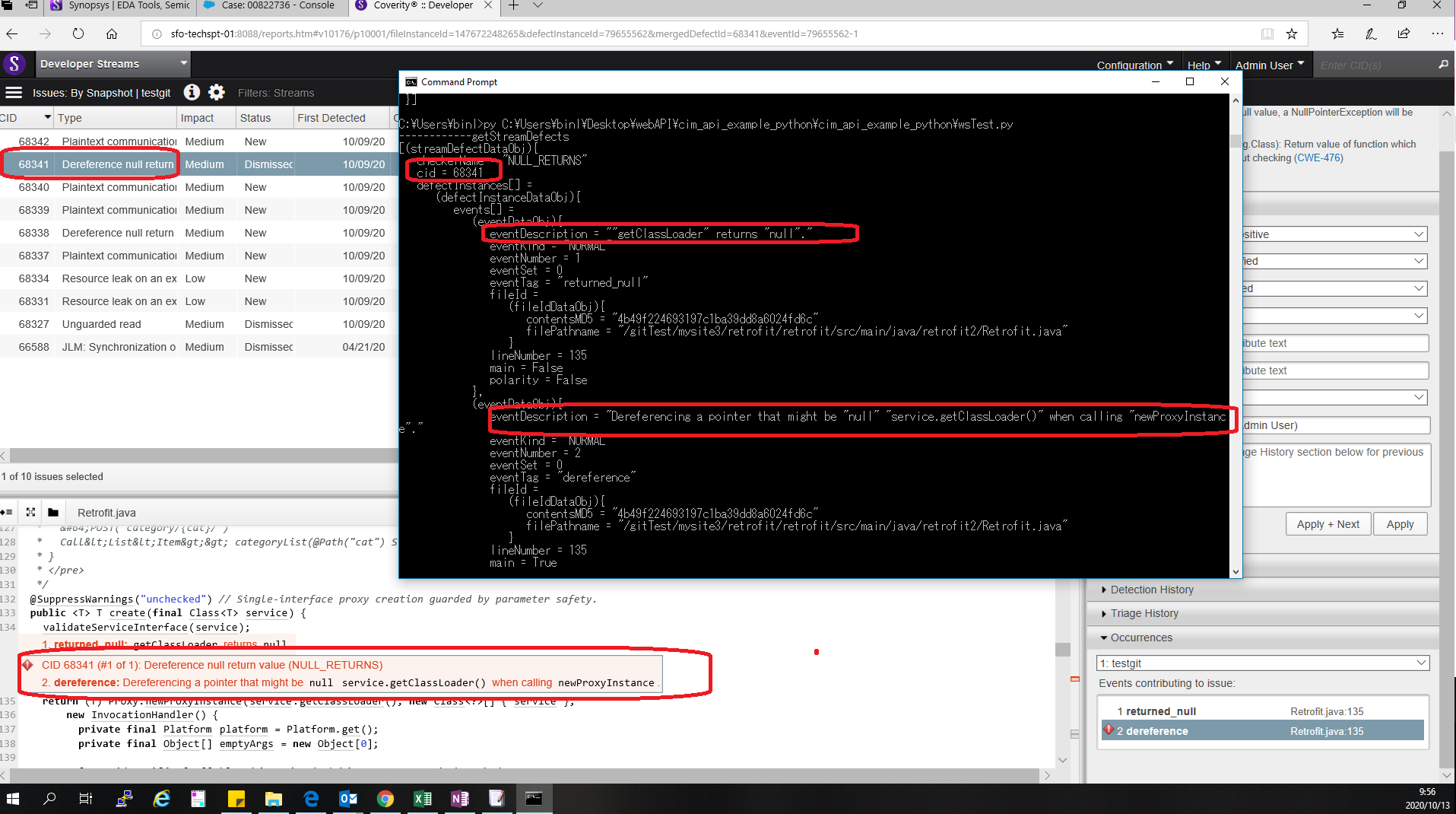Select the '2 dereference' event row
This screenshot has height=814, width=1456.
click(x=1262, y=730)
